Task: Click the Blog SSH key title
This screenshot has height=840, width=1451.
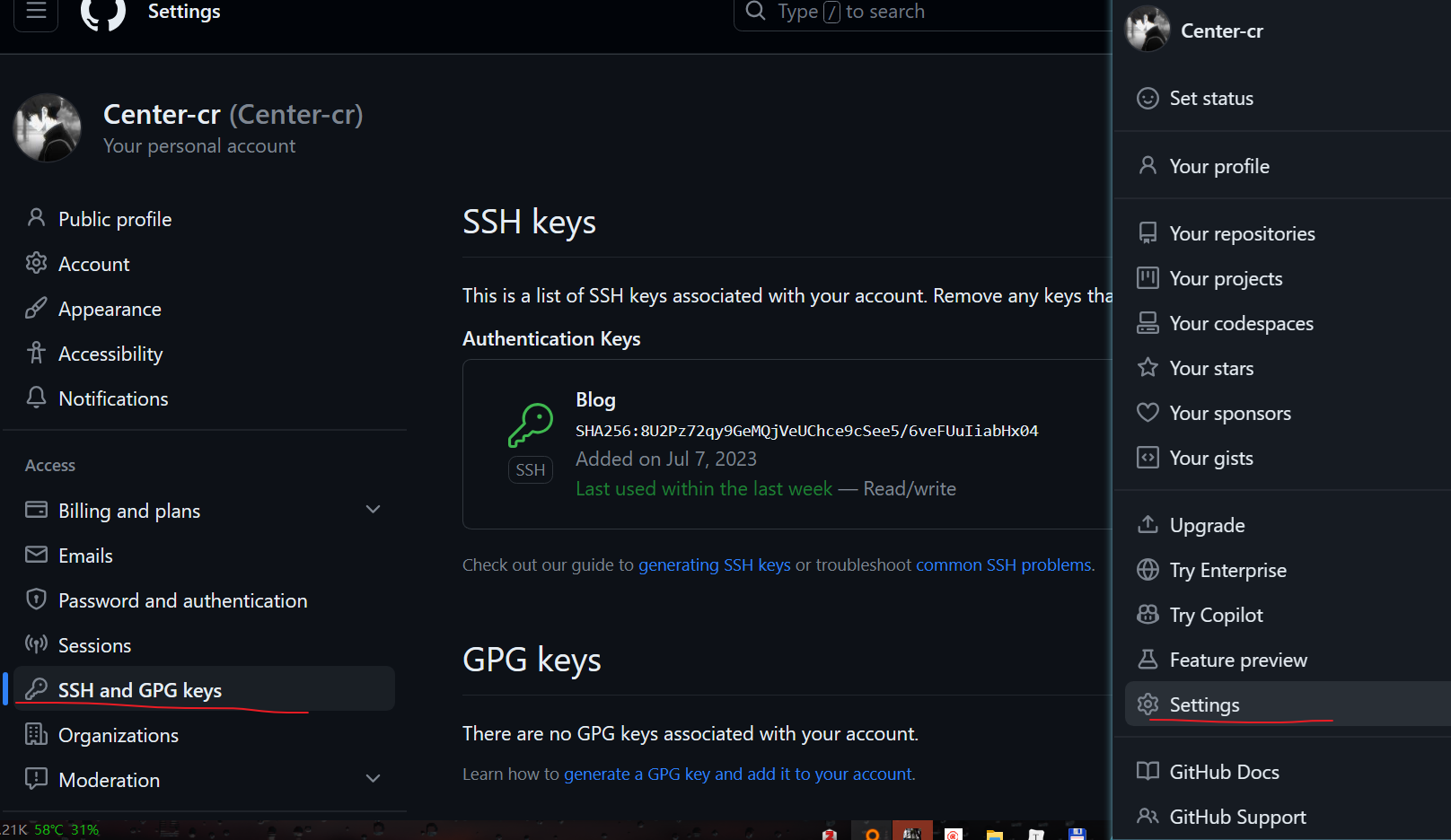Action: pyautogui.click(x=595, y=399)
